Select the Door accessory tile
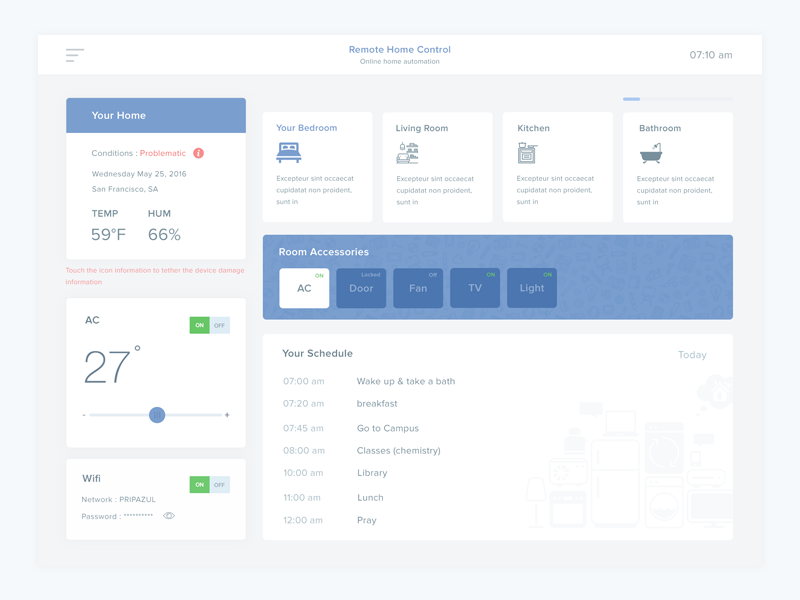The image size is (800, 600). pyautogui.click(x=361, y=288)
